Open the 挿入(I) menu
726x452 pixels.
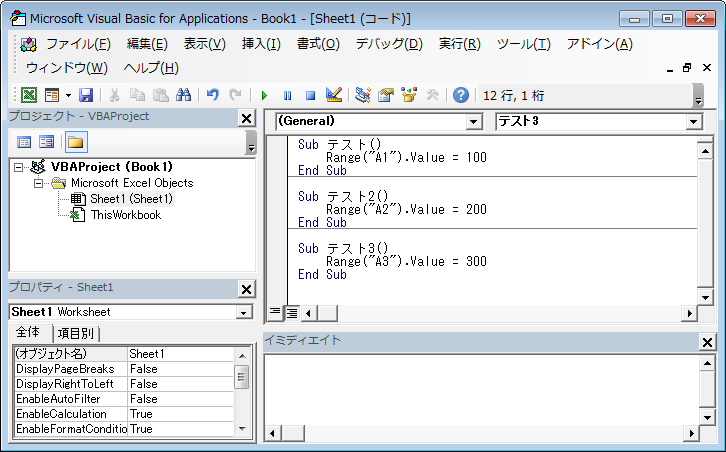pos(261,44)
